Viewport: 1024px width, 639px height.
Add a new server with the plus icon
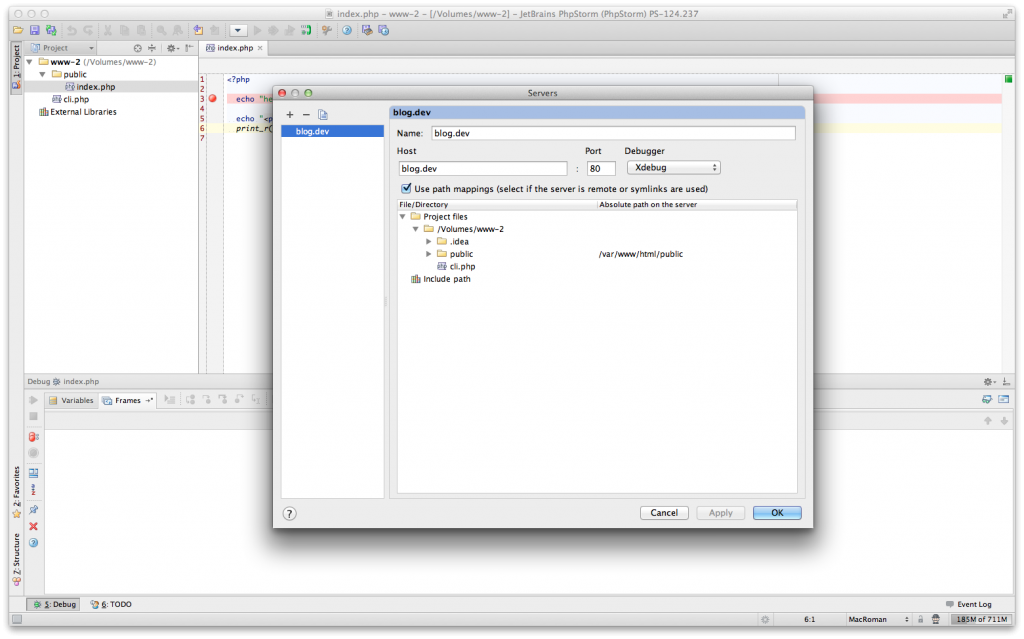pos(290,114)
